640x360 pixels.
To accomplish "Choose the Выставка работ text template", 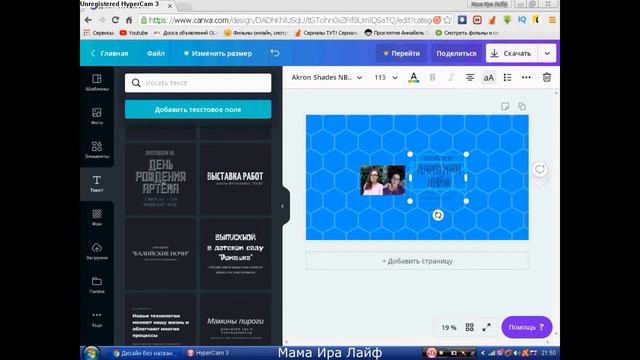I will coord(235,178).
